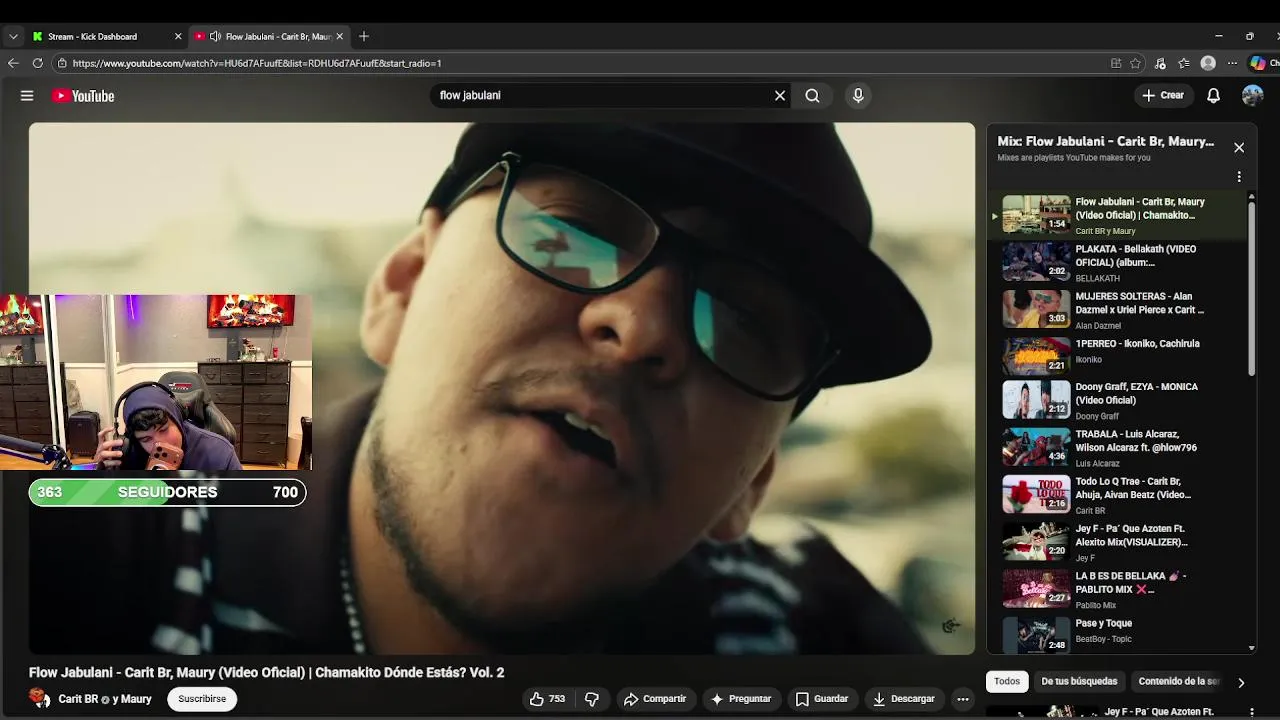Image resolution: width=1280 pixels, height=720 pixels.
Task: Select De tus búsquedas filter chip
Action: [x=1079, y=681]
